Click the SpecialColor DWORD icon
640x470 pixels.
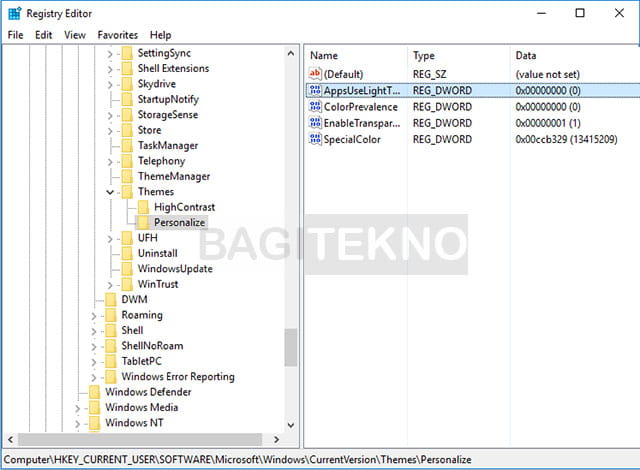click(x=315, y=139)
